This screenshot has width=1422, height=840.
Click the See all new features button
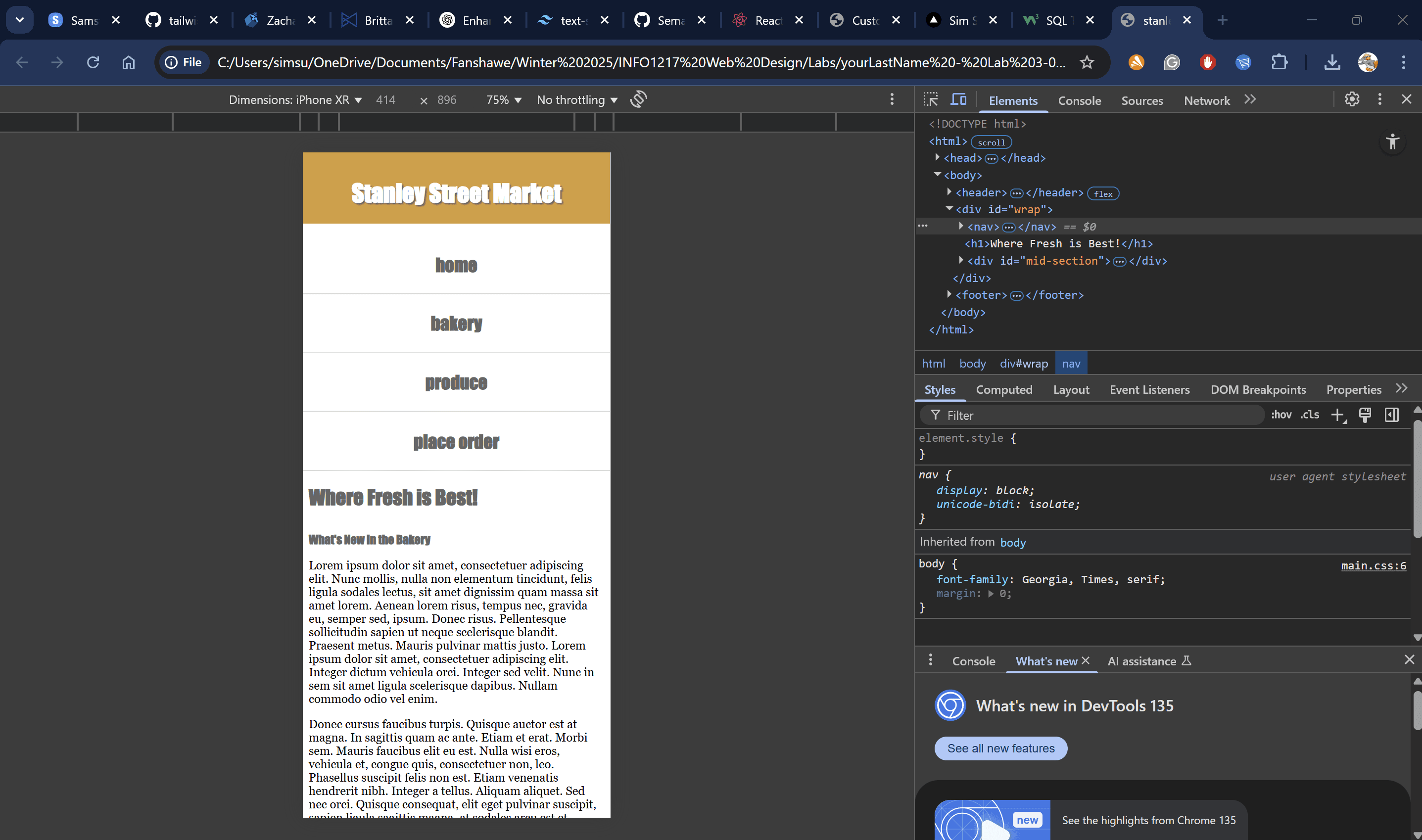pyautogui.click(x=1000, y=747)
